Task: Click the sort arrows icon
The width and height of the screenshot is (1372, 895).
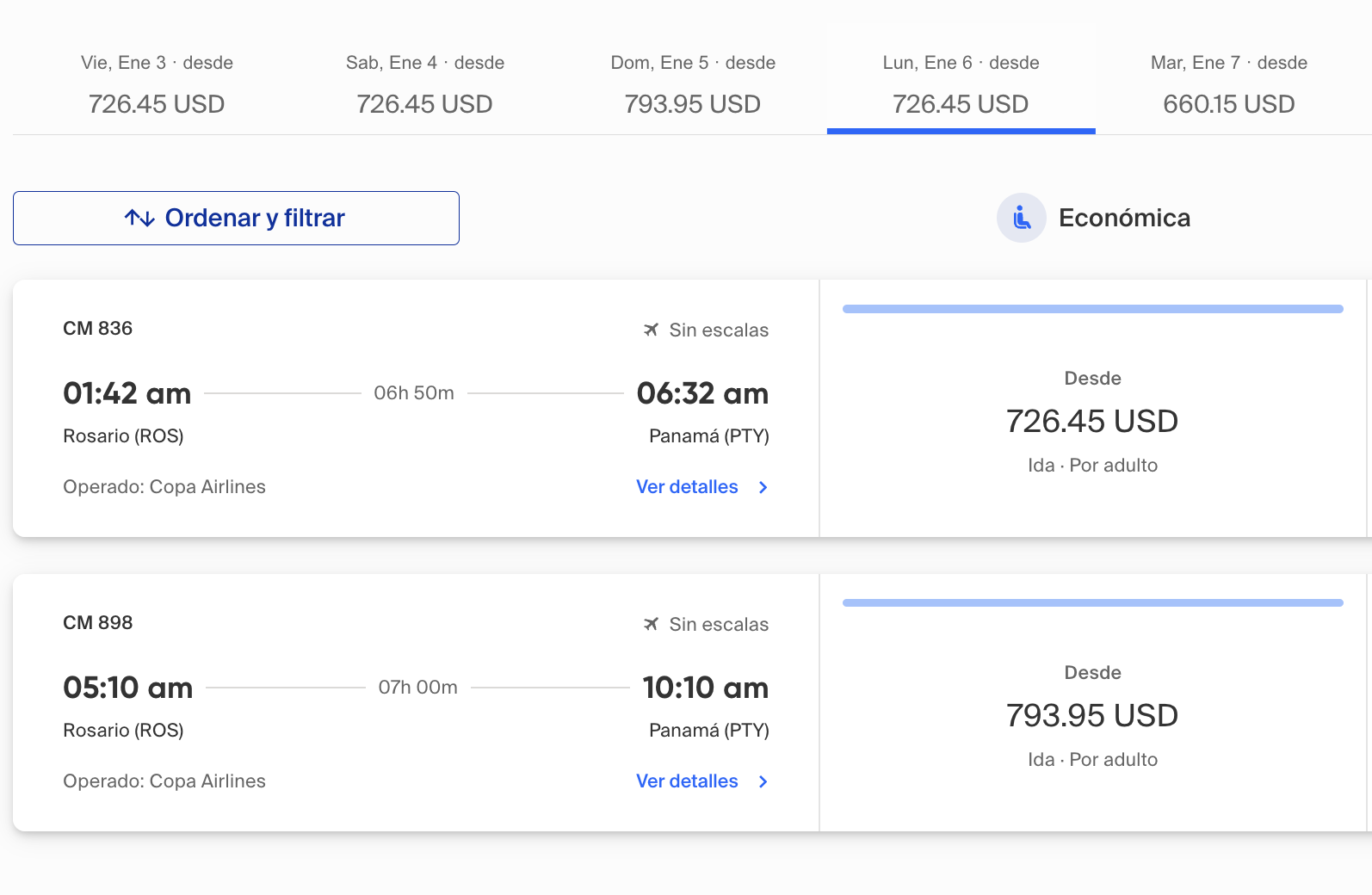Action: point(139,219)
